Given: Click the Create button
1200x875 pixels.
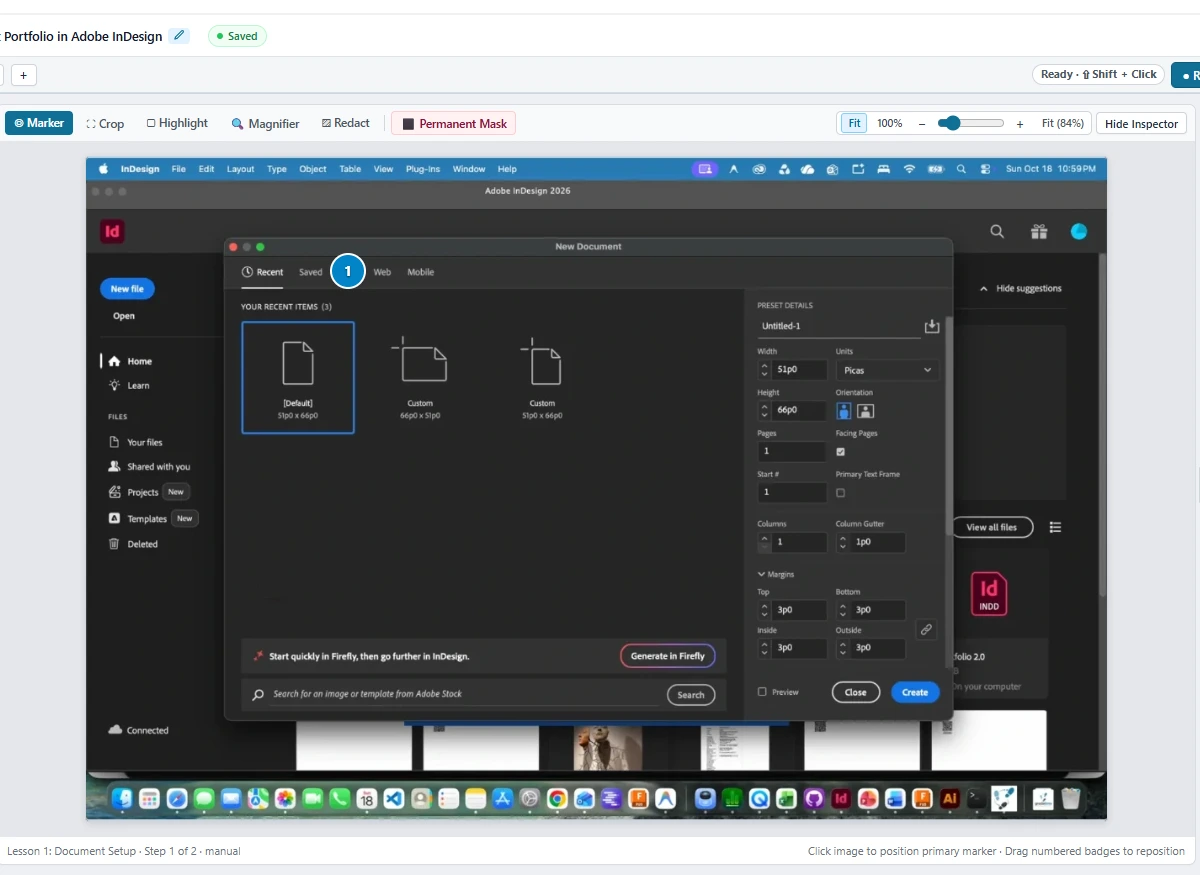Looking at the screenshot, I should pyautogui.click(x=915, y=692).
